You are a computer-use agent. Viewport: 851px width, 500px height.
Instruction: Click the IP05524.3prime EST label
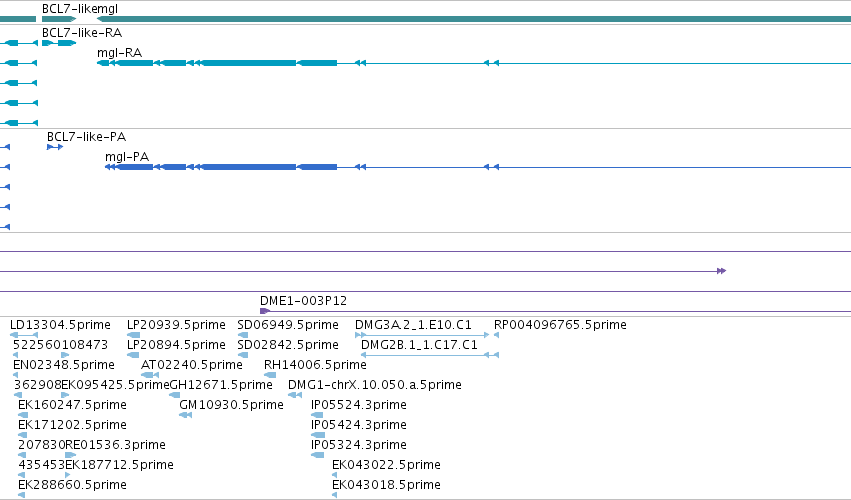(359, 405)
